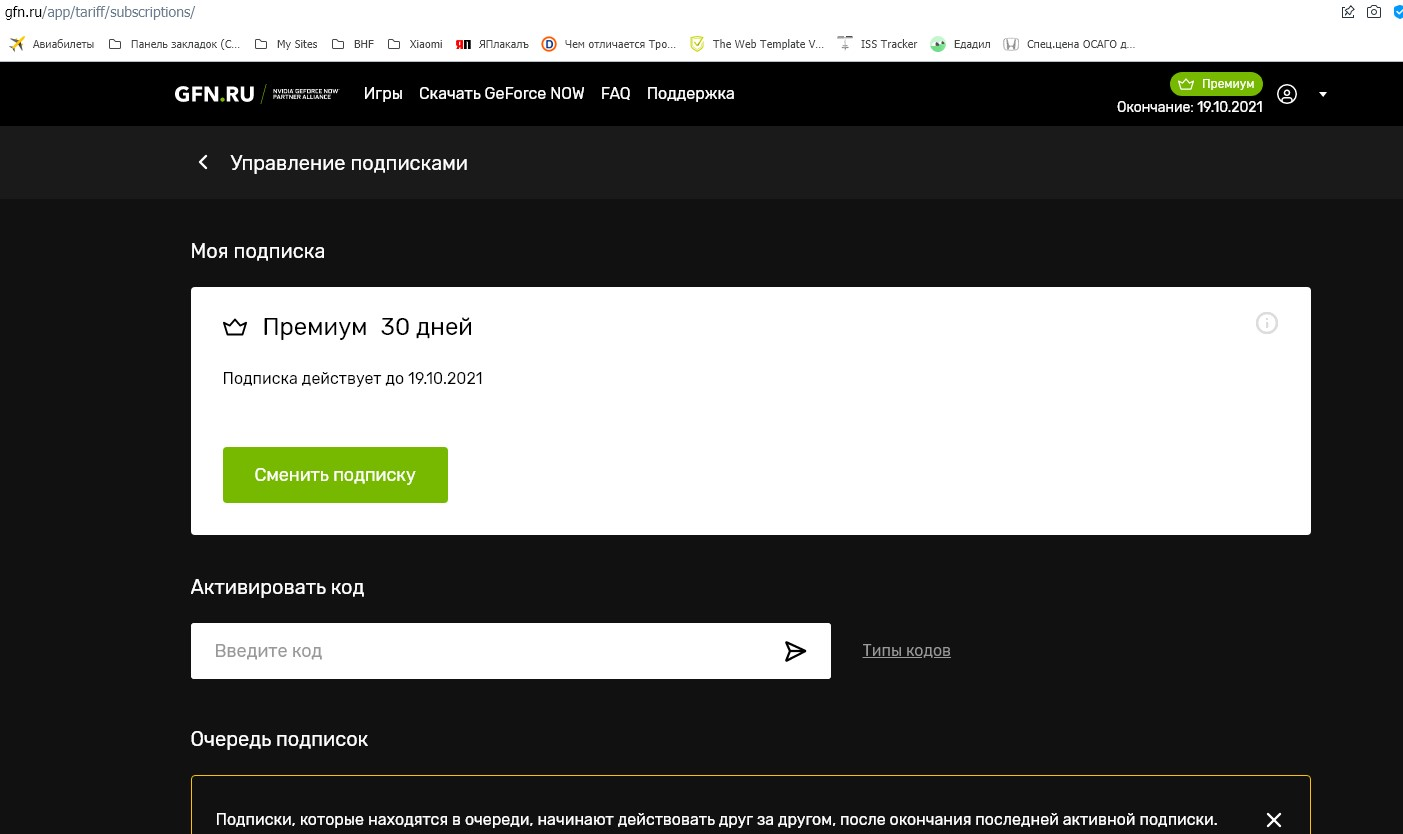Open the Панель закладок bookmark folder
1403x834 pixels.
click(x=174, y=44)
